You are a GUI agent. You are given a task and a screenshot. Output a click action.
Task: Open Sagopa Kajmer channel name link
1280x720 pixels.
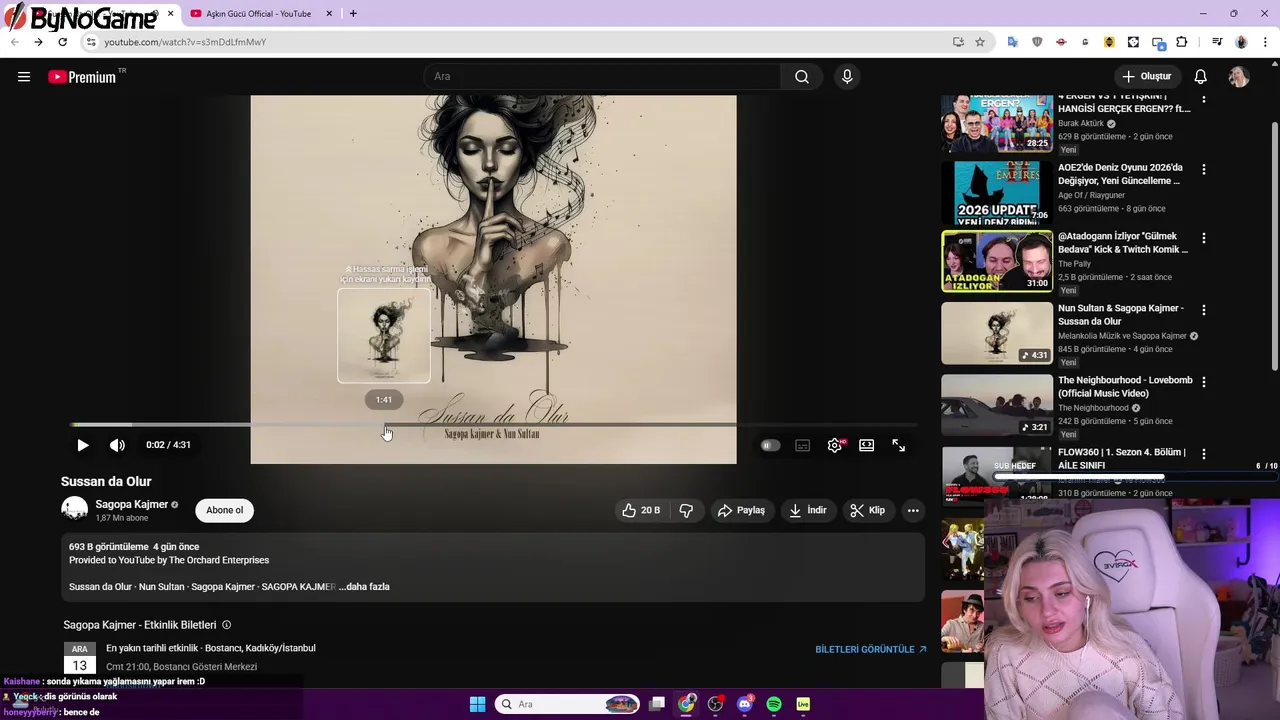pos(131,504)
